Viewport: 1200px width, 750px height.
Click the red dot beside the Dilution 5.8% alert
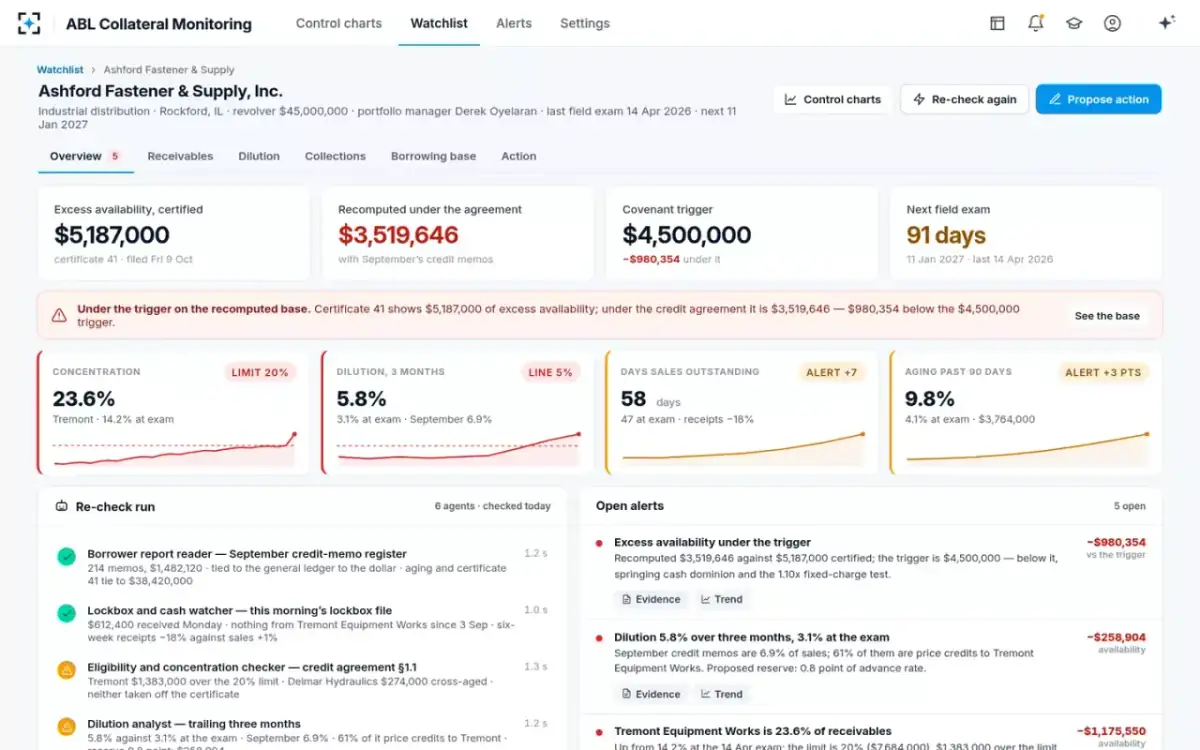[599, 638]
